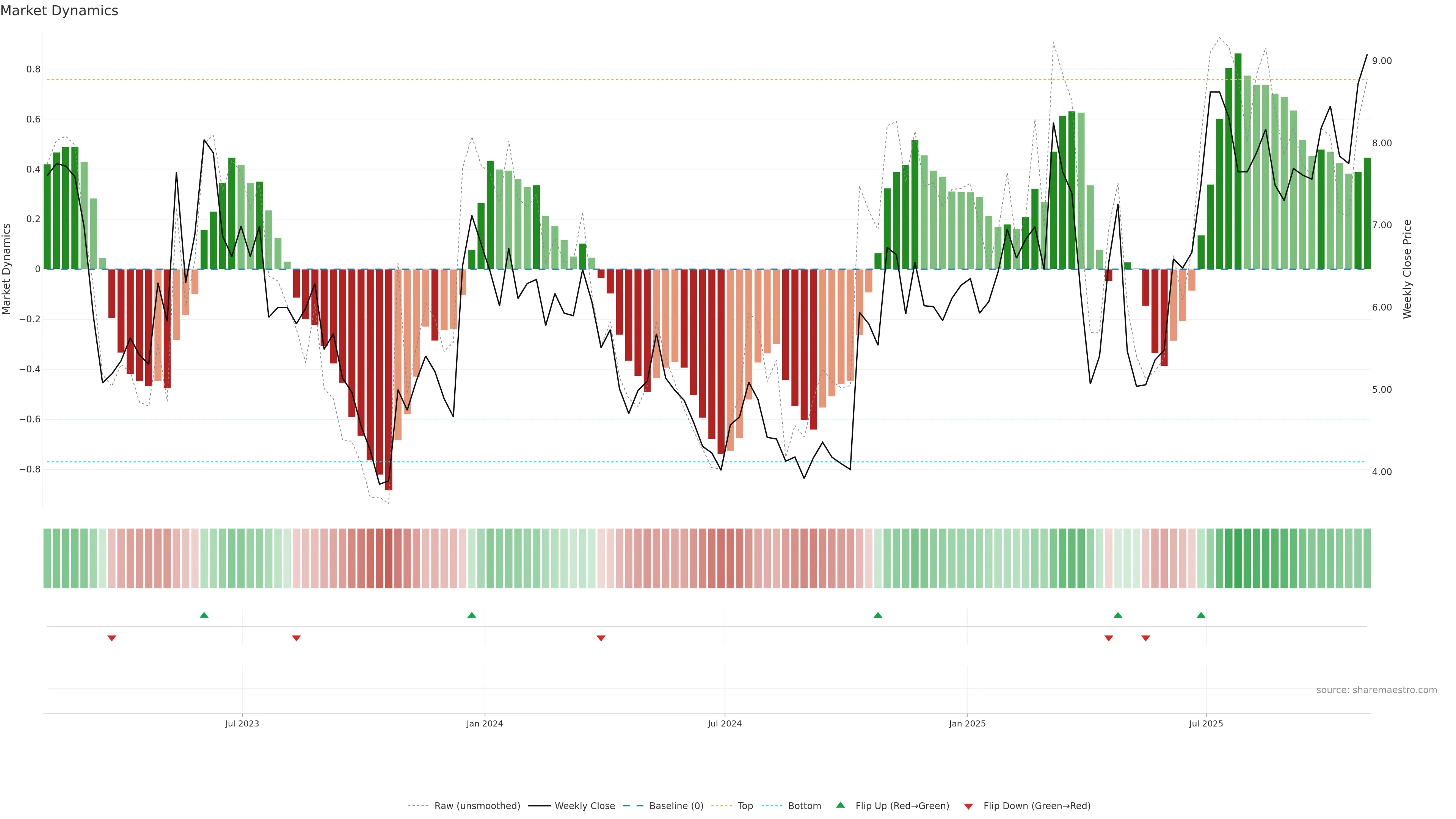Toggle the Baseline (0) legend entry

click(x=676, y=806)
